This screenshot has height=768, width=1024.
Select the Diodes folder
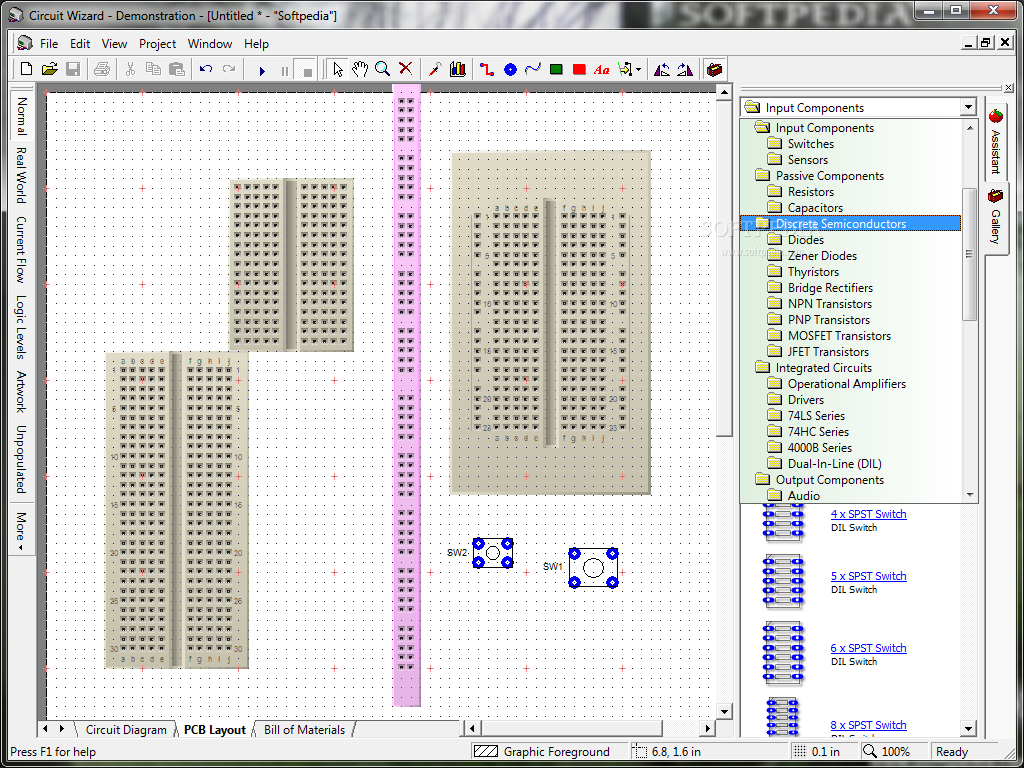pos(806,240)
